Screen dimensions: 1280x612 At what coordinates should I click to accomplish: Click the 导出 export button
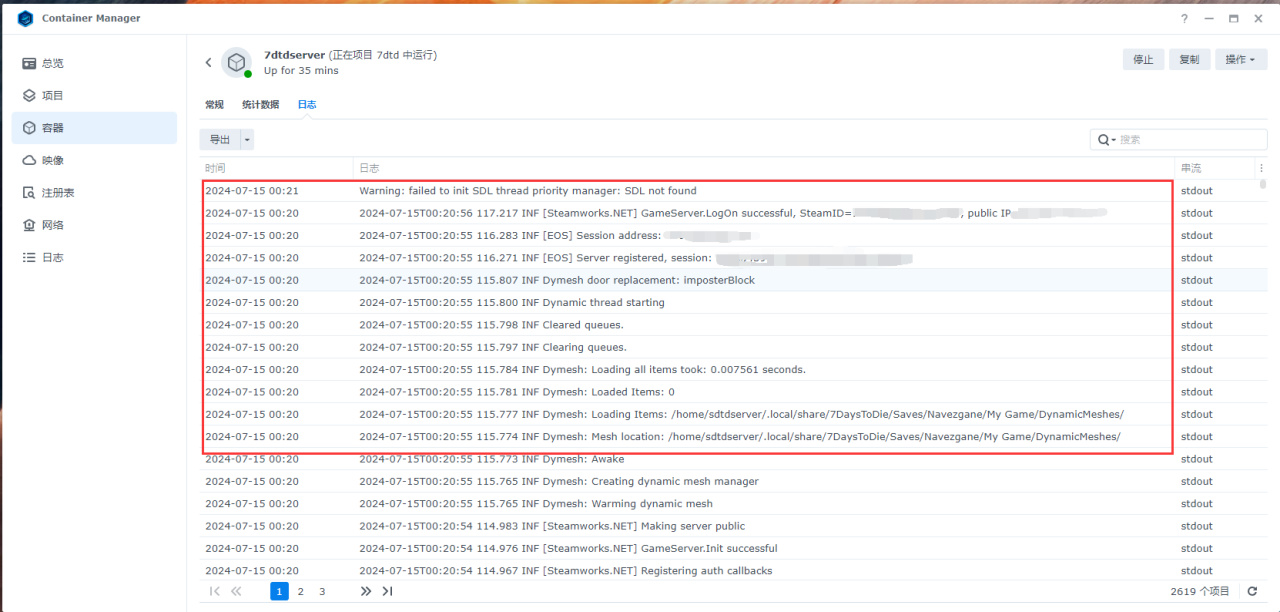pos(220,140)
